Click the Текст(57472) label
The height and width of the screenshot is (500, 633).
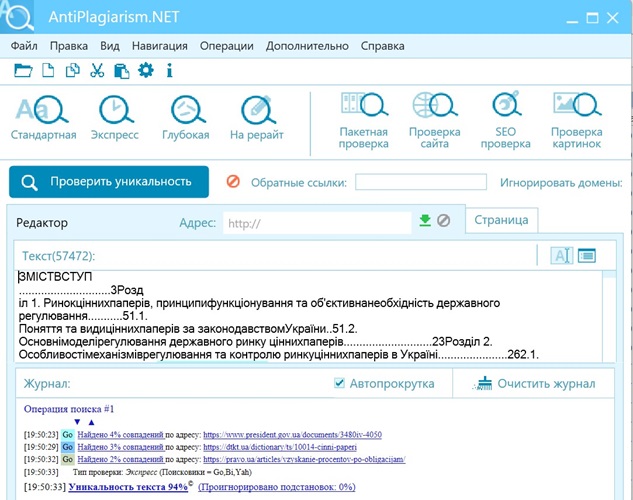pos(59,256)
